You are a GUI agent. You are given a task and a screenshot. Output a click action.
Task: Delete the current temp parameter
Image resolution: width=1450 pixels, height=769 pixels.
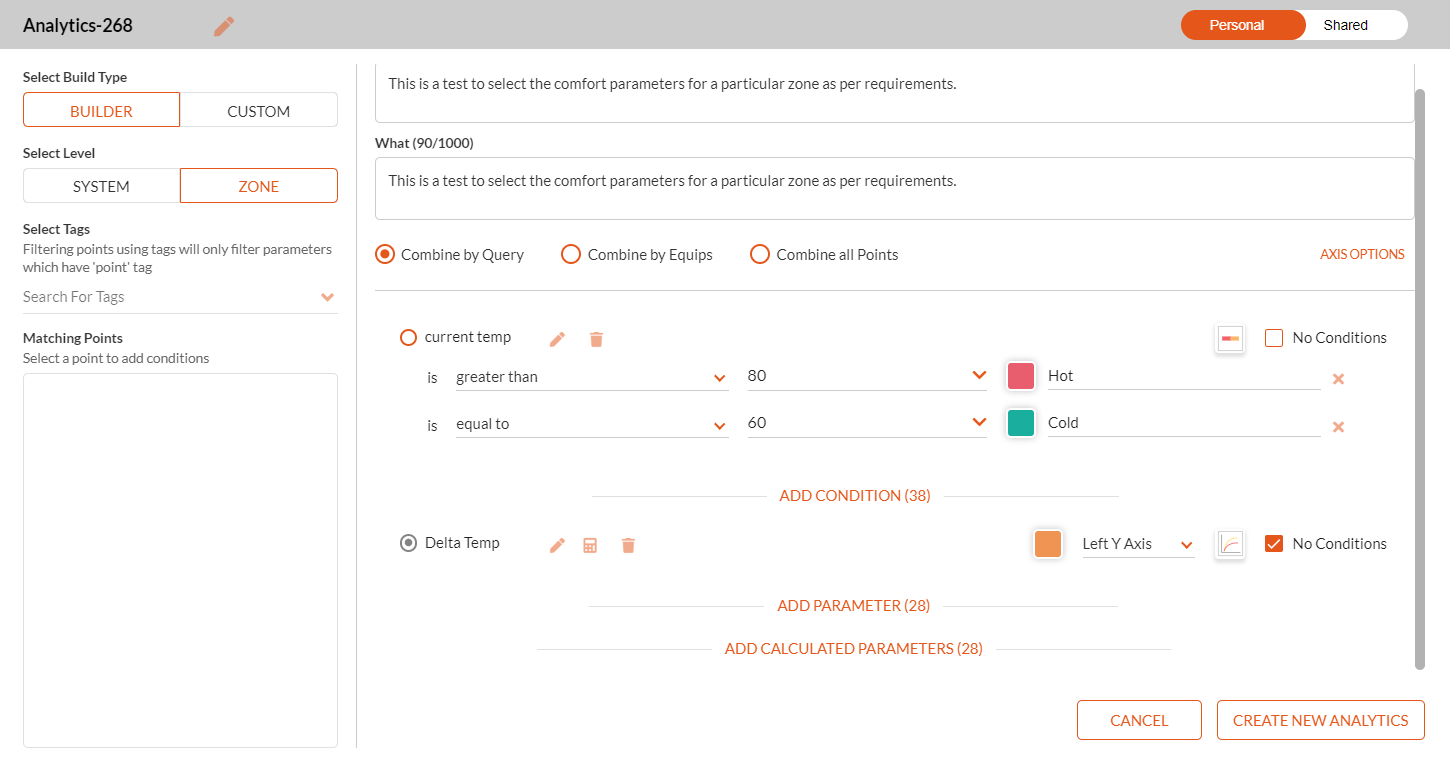596,339
